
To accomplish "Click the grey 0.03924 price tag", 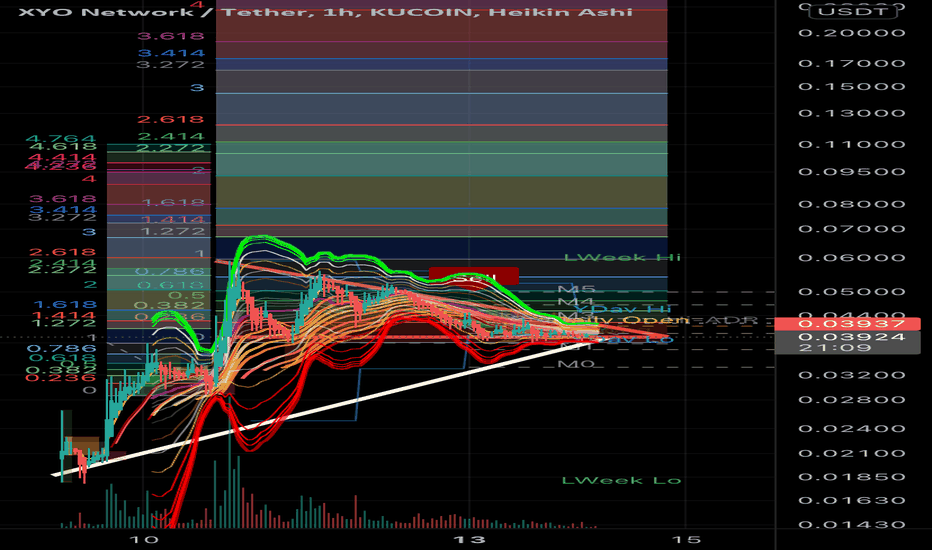I will coord(848,337).
